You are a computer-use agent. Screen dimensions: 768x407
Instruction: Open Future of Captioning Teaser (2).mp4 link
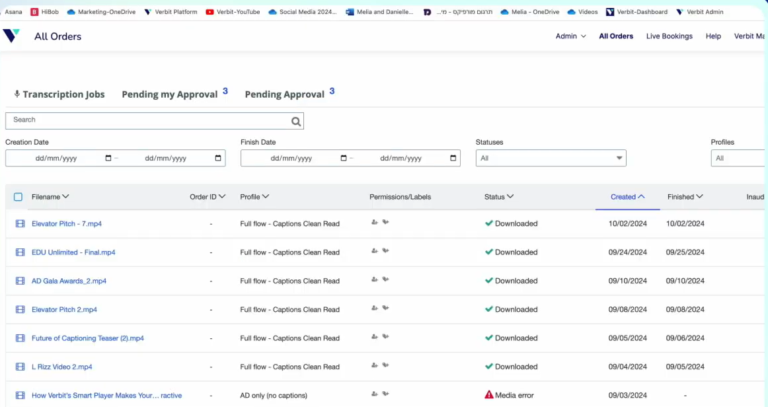(x=87, y=338)
